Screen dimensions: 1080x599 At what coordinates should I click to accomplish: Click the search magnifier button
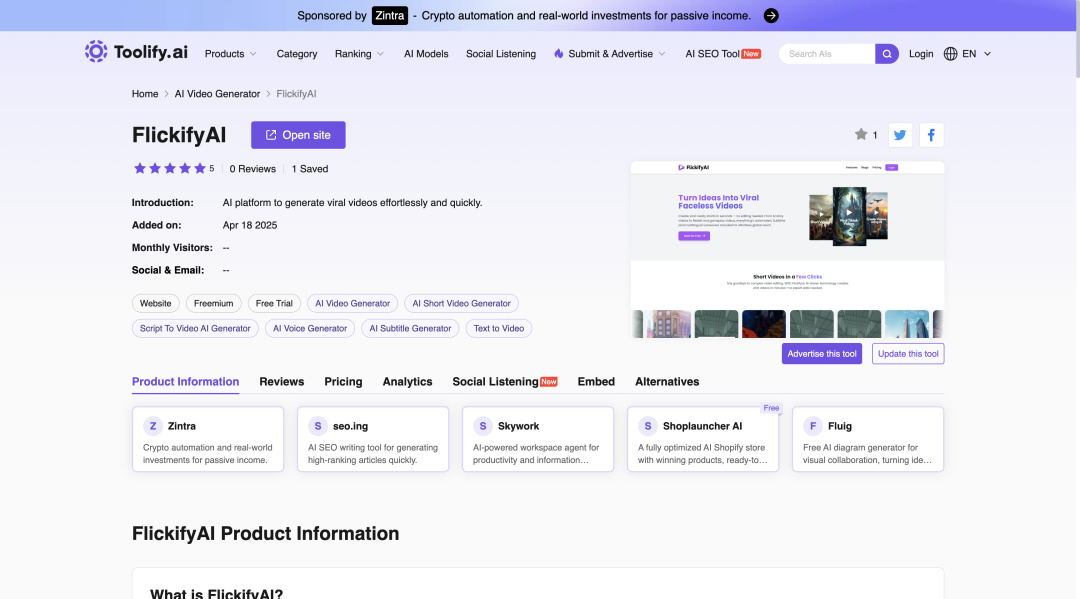[886, 54]
